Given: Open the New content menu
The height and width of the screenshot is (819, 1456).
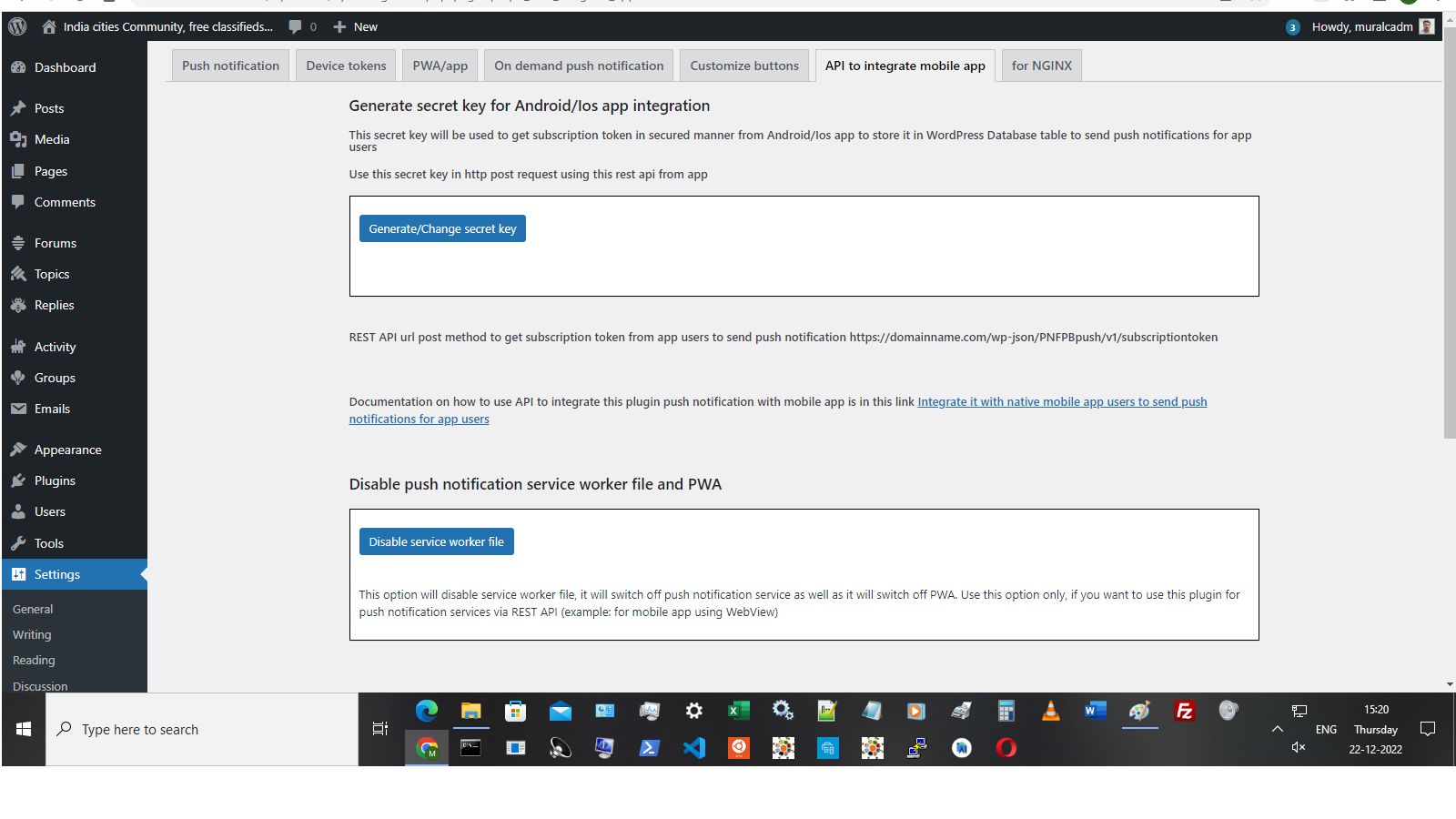Looking at the screenshot, I should click(356, 26).
